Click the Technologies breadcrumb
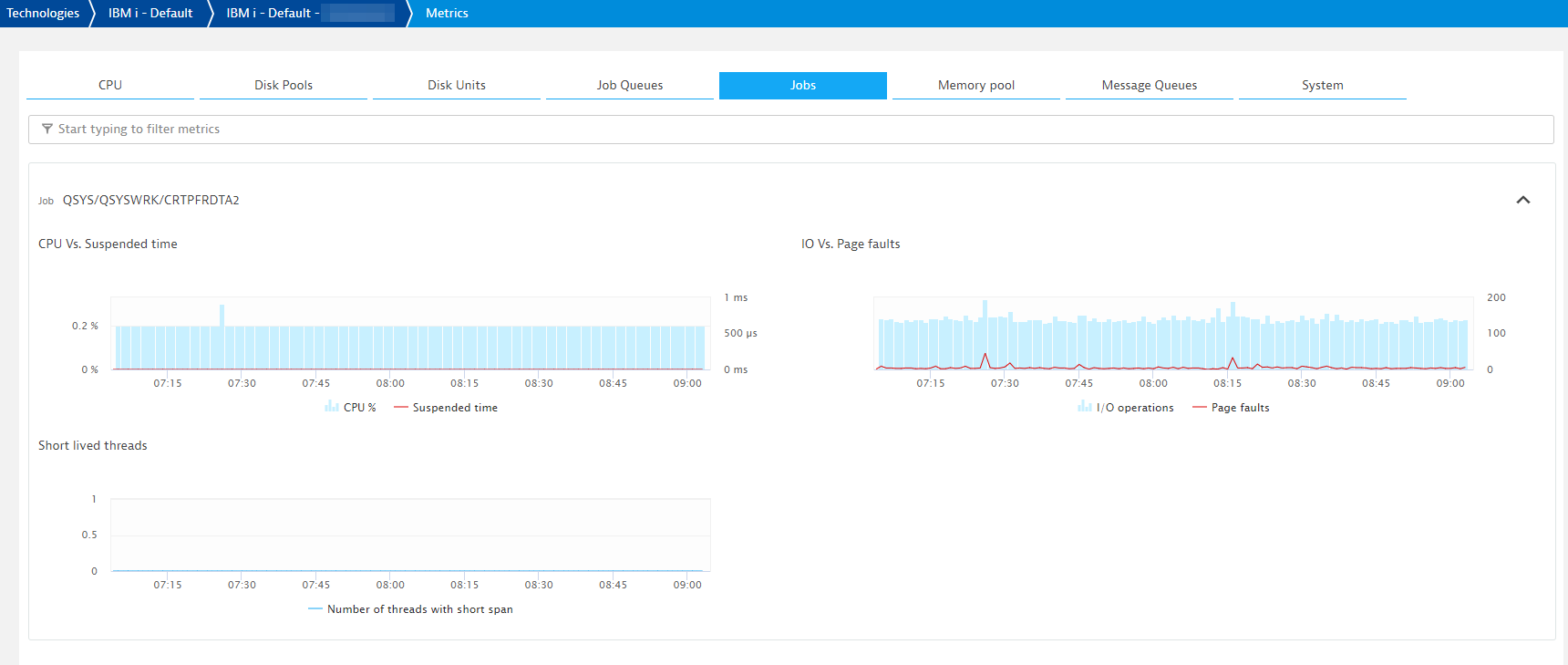The width and height of the screenshot is (1568, 665). [43, 13]
